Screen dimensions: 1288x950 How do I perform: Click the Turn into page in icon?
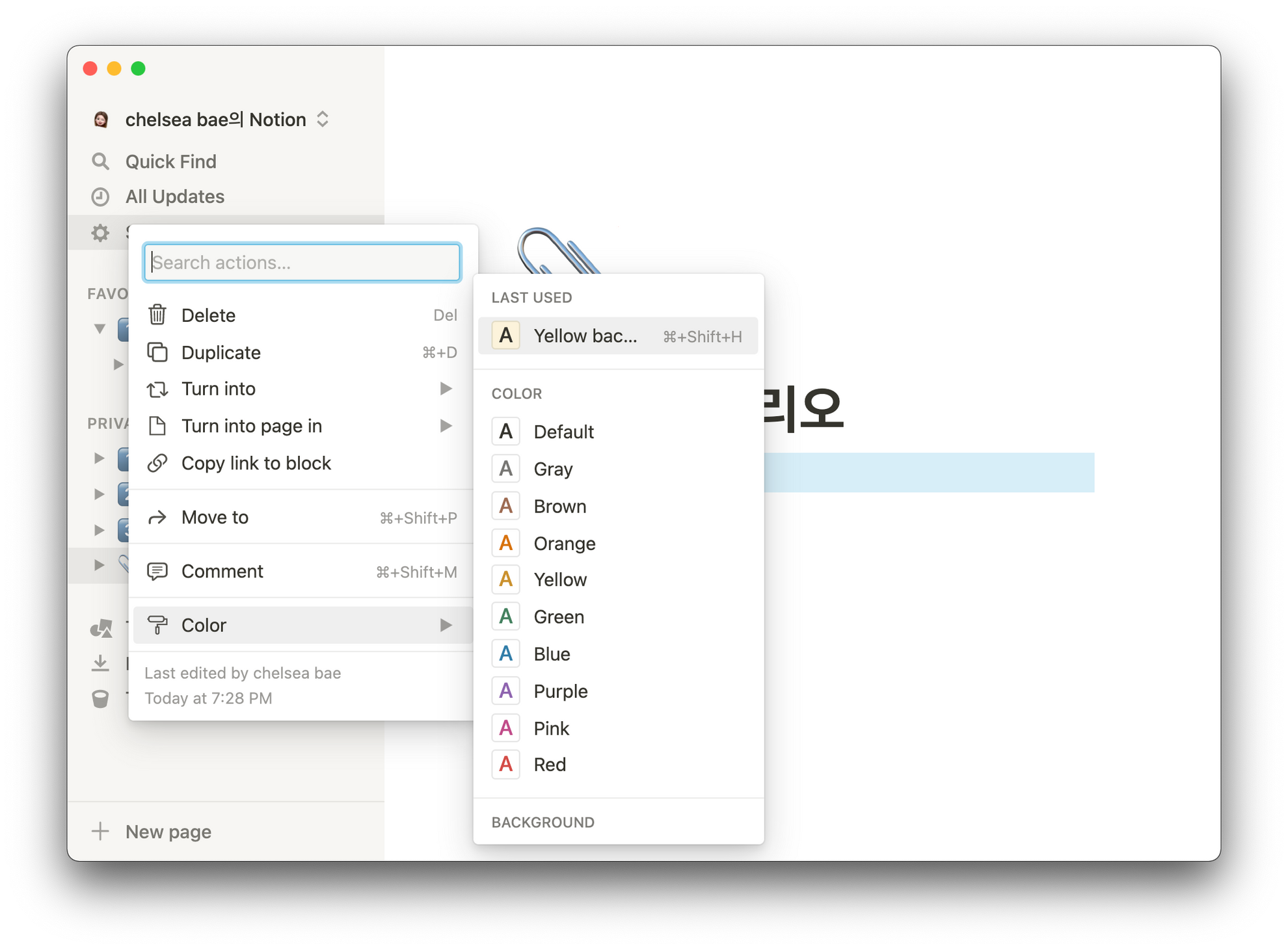[157, 426]
